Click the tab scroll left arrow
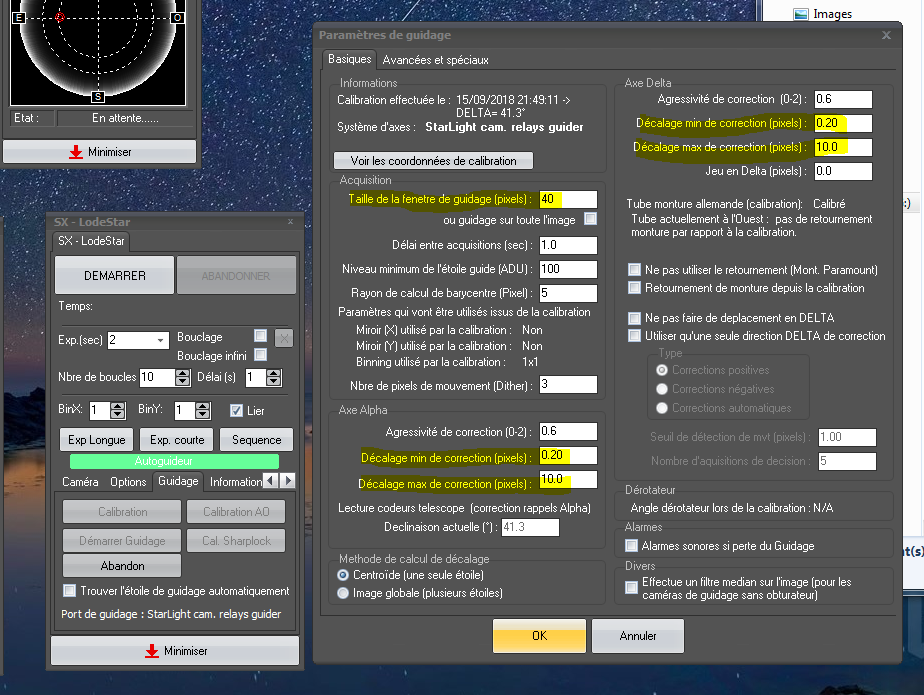 click(270, 480)
